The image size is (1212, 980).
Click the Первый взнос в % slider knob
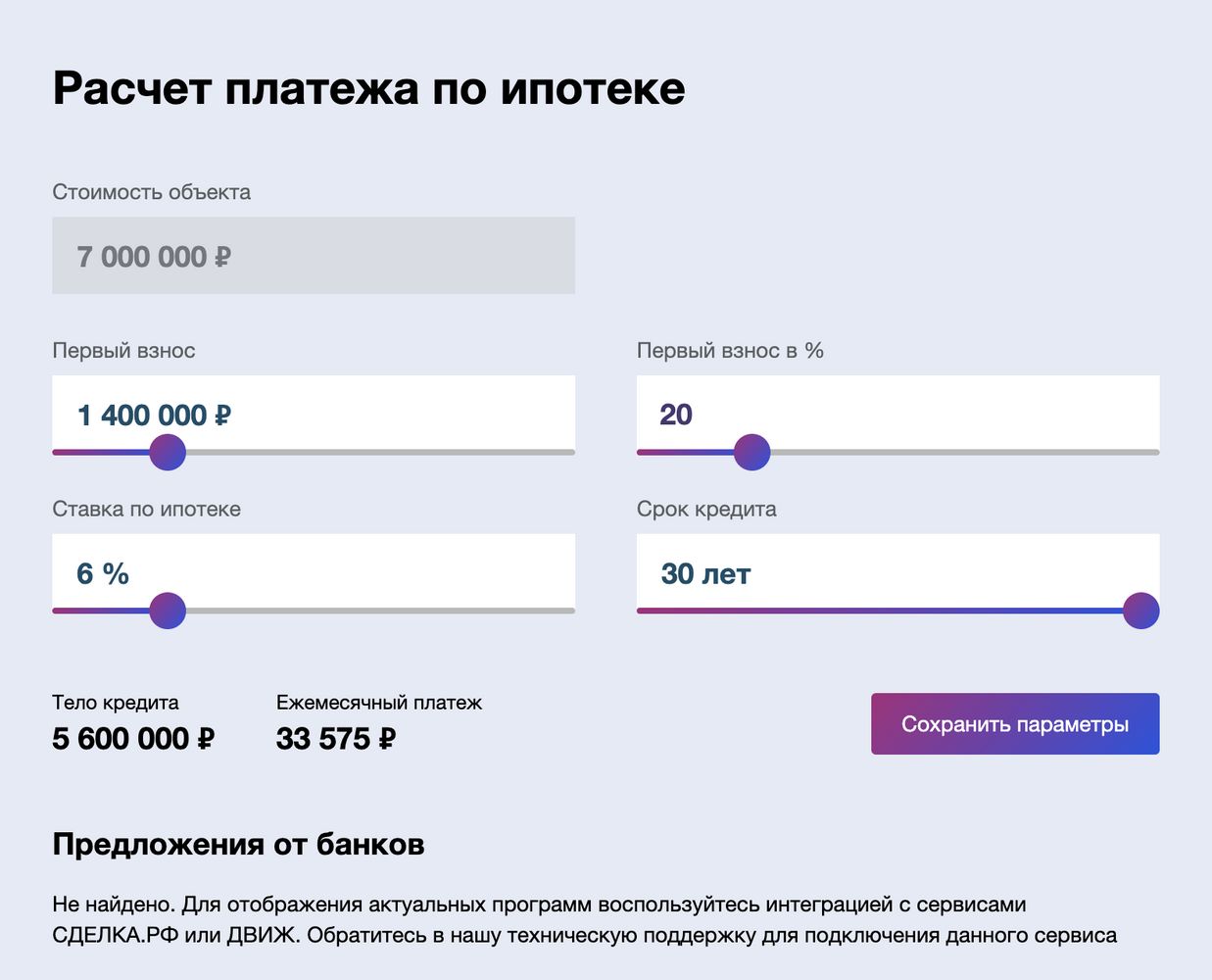point(752,453)
